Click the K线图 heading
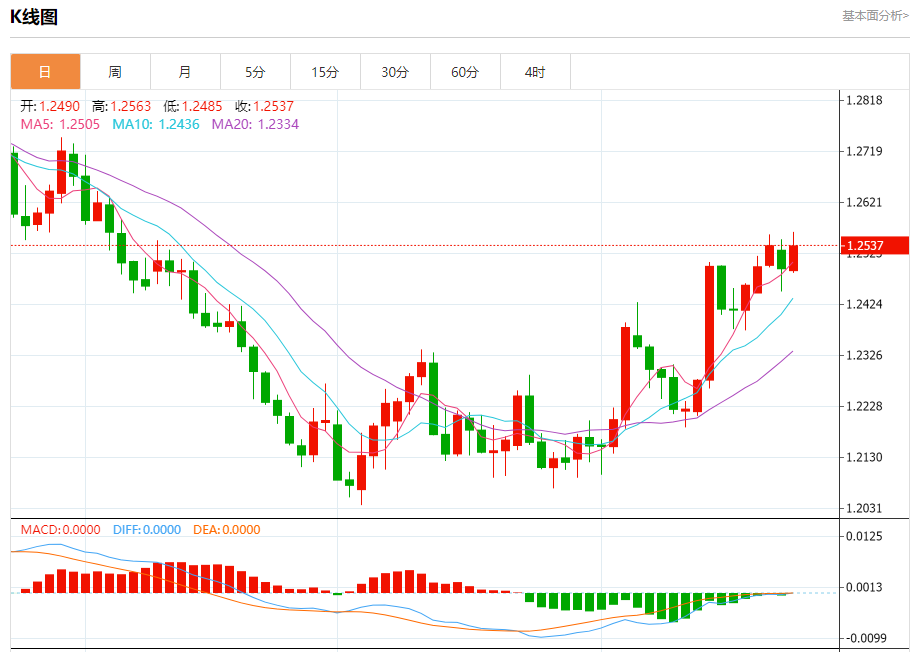Image resolution: width=916 pixels, height=652 pixels. (x=34, y=17)
